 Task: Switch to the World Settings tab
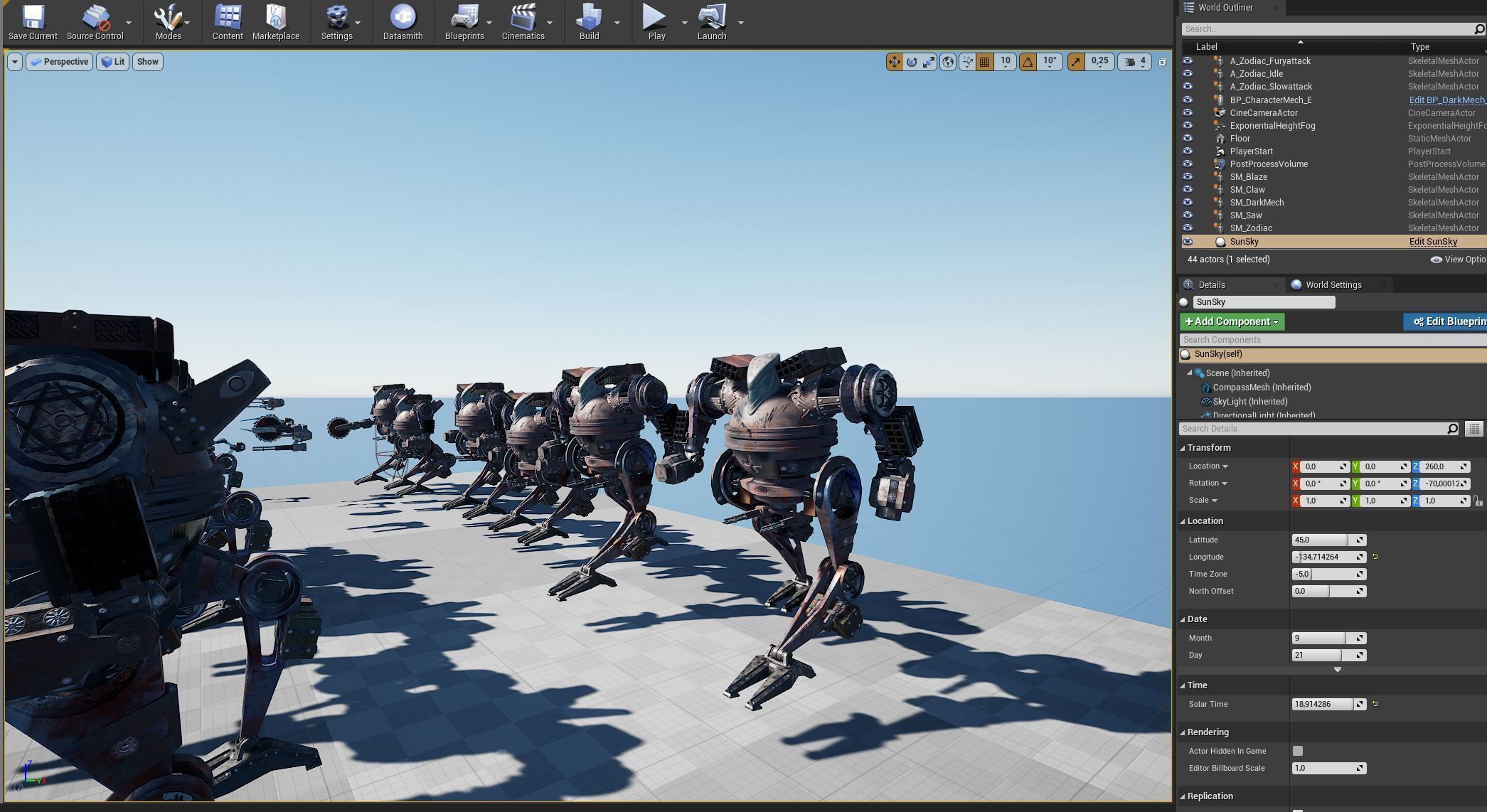click(1333, 285)
